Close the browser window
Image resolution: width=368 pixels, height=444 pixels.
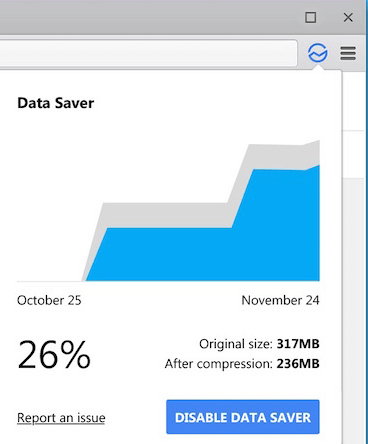348,17
